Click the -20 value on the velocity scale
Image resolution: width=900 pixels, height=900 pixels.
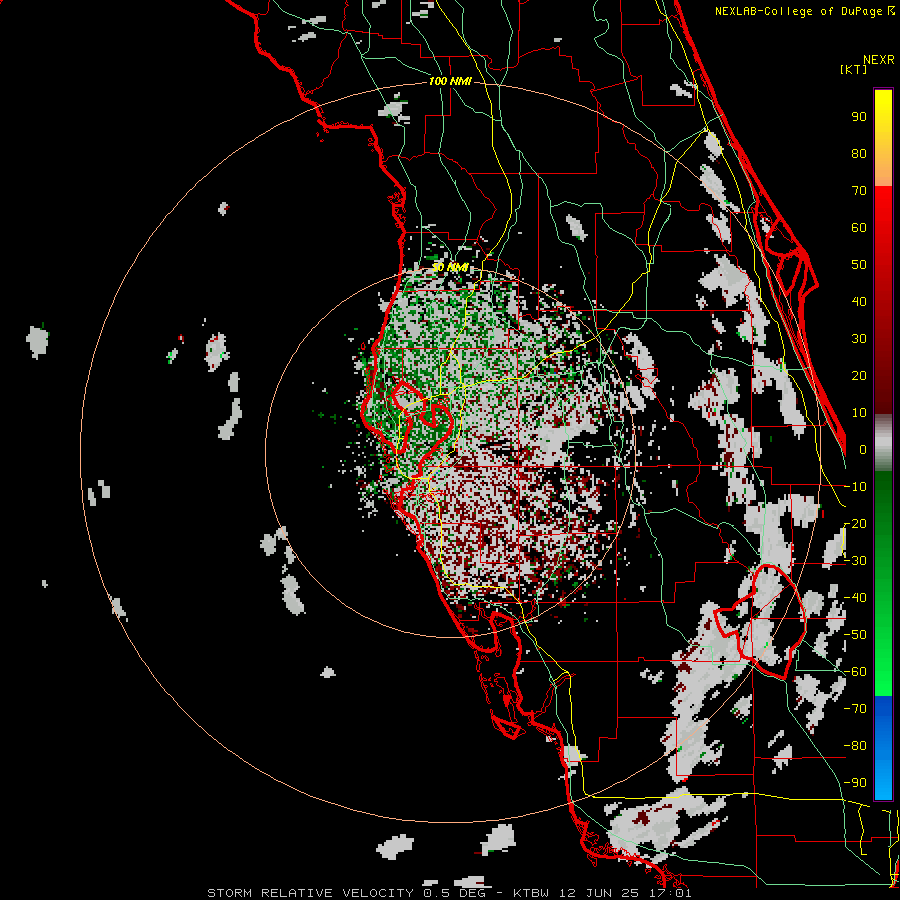tap(855, 523)
